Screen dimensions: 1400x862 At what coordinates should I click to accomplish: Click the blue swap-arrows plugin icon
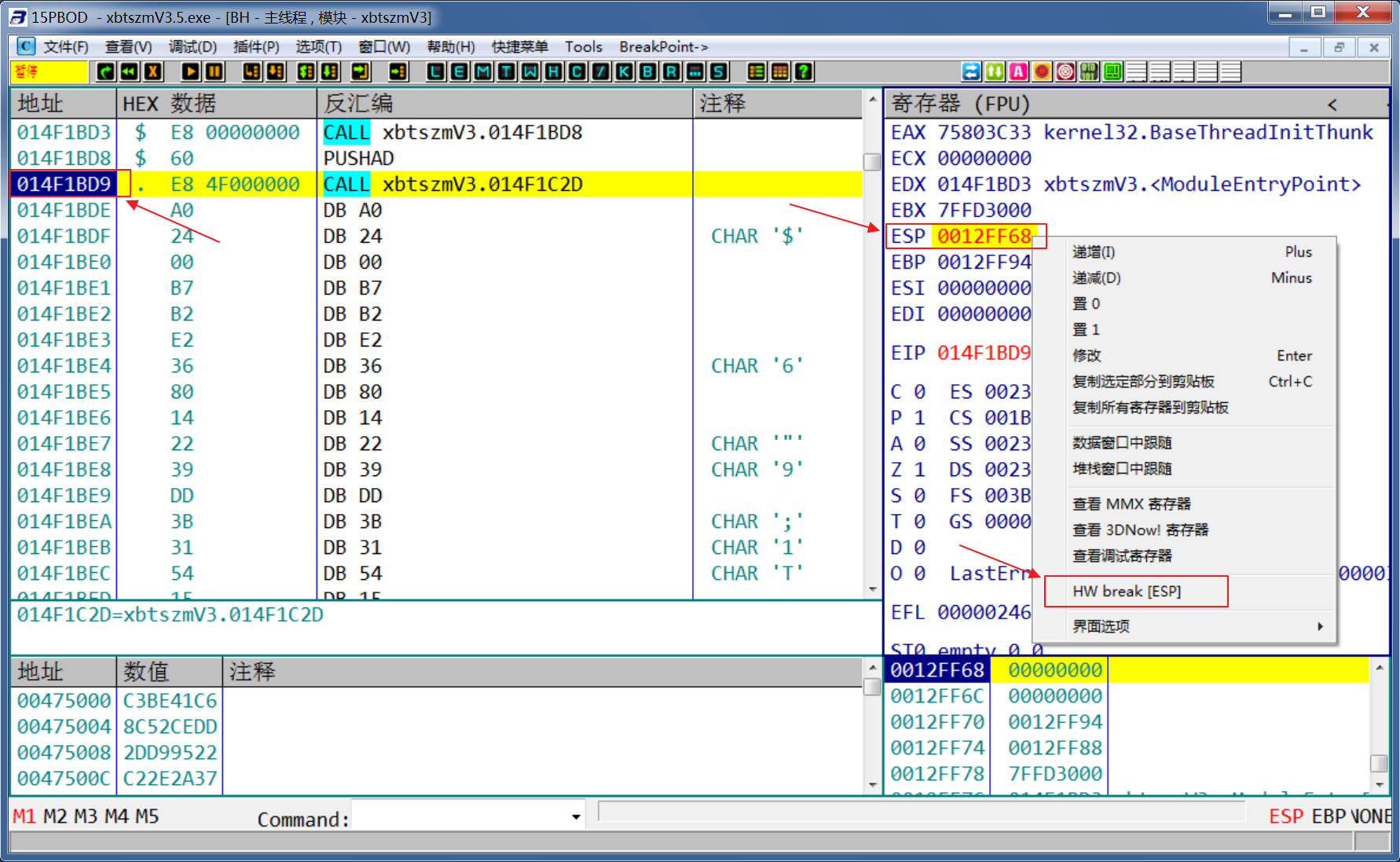point(972,72)
